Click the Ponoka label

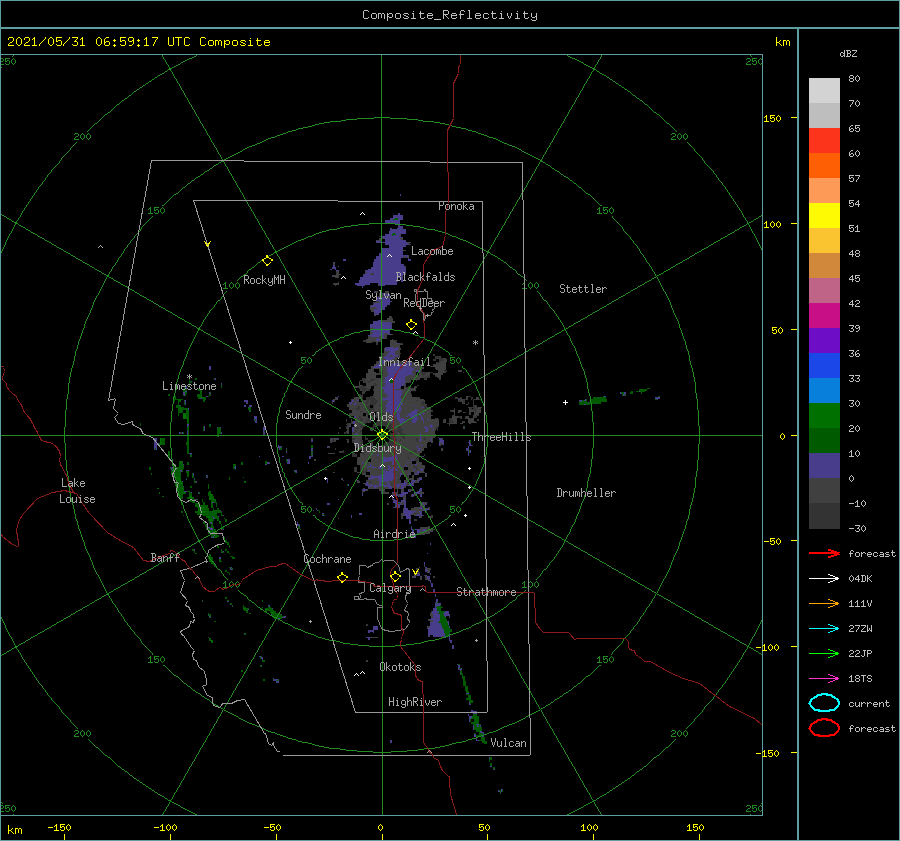point(456,206)
